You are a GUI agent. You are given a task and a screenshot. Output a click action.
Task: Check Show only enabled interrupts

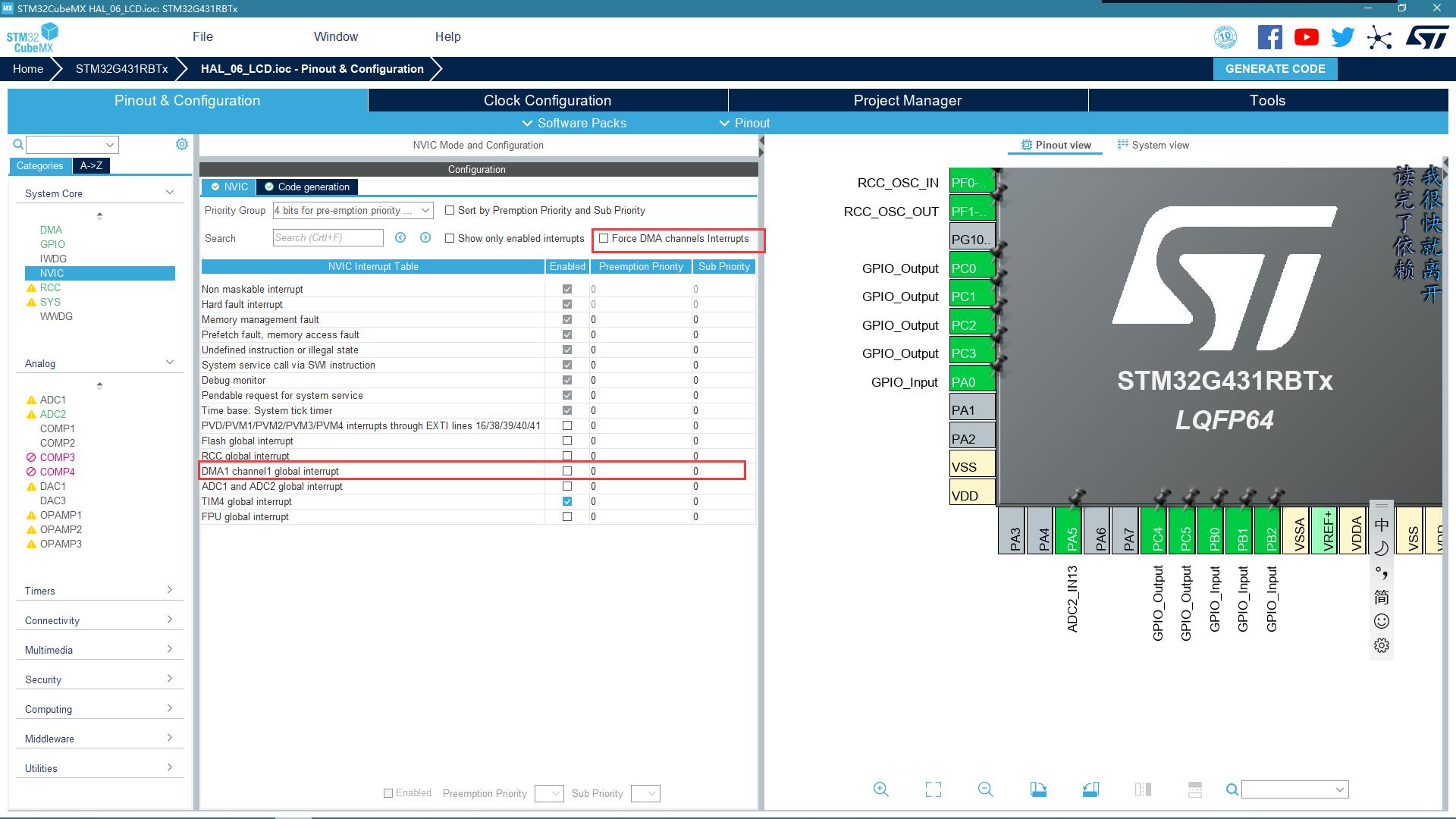(x=450, y=238)
